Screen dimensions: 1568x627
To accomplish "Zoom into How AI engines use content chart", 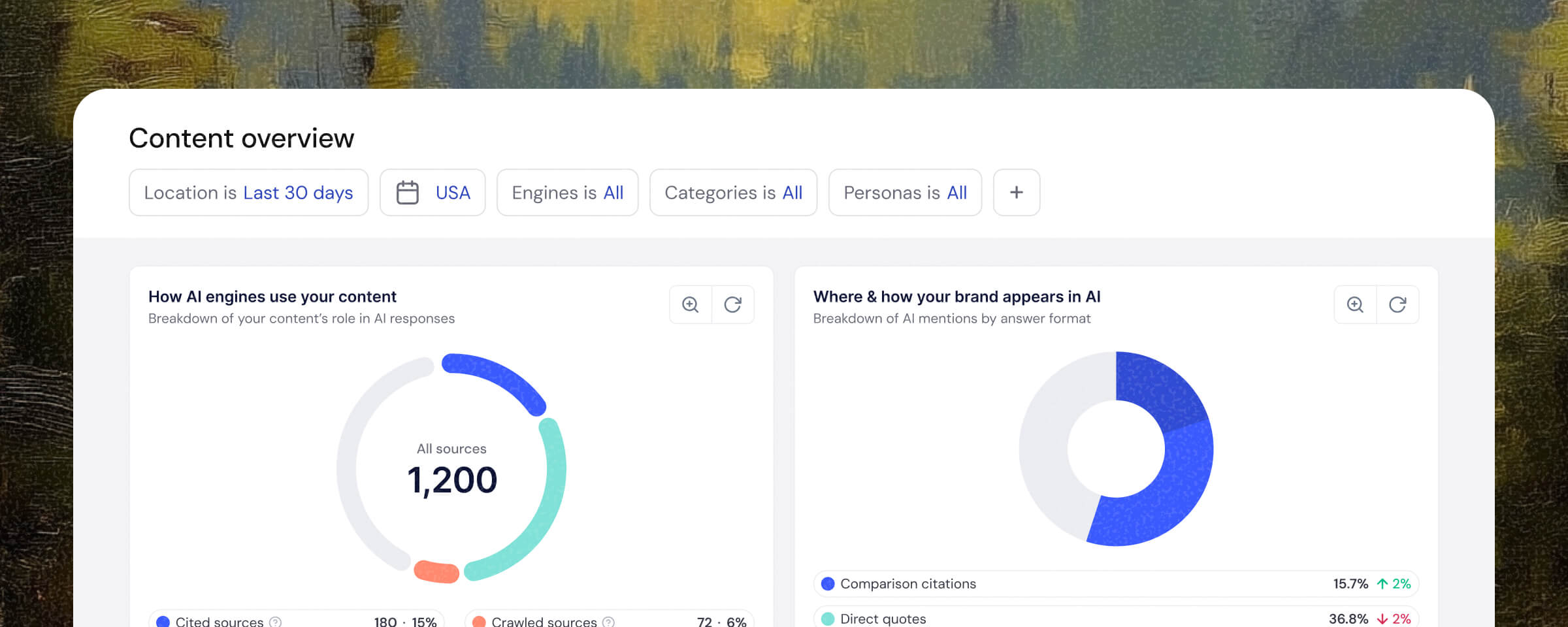I will pos(691,304).
